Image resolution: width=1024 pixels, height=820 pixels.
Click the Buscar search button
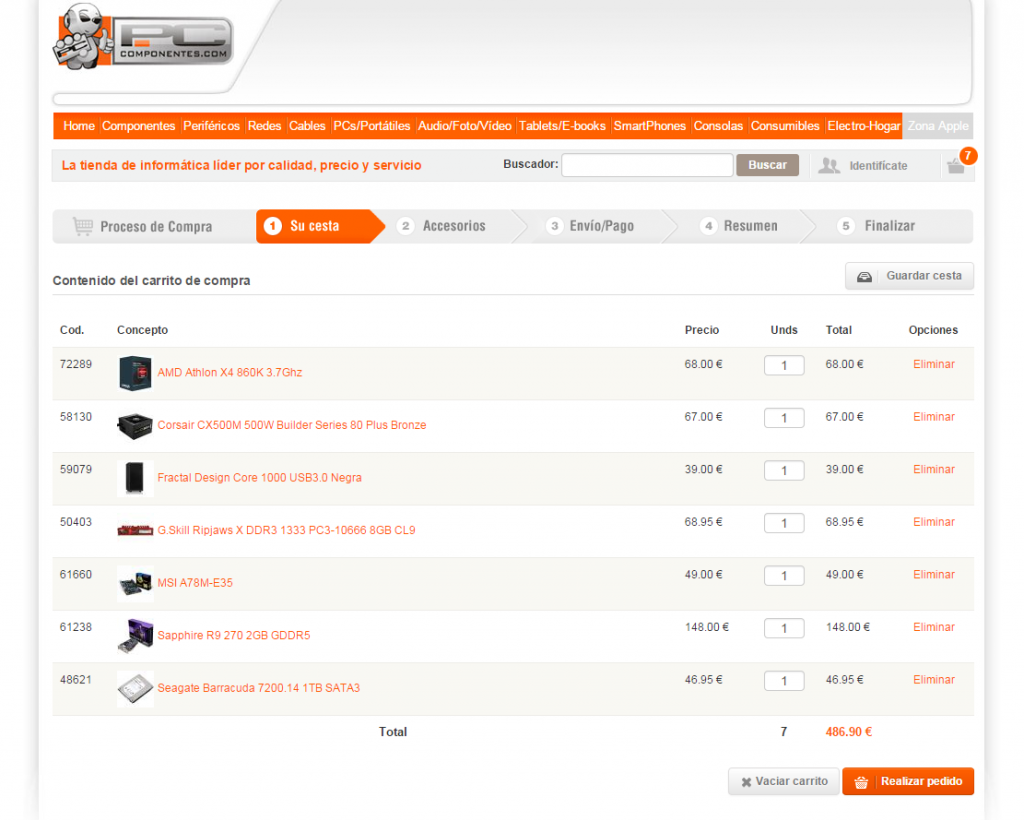(x=767, y=165)
